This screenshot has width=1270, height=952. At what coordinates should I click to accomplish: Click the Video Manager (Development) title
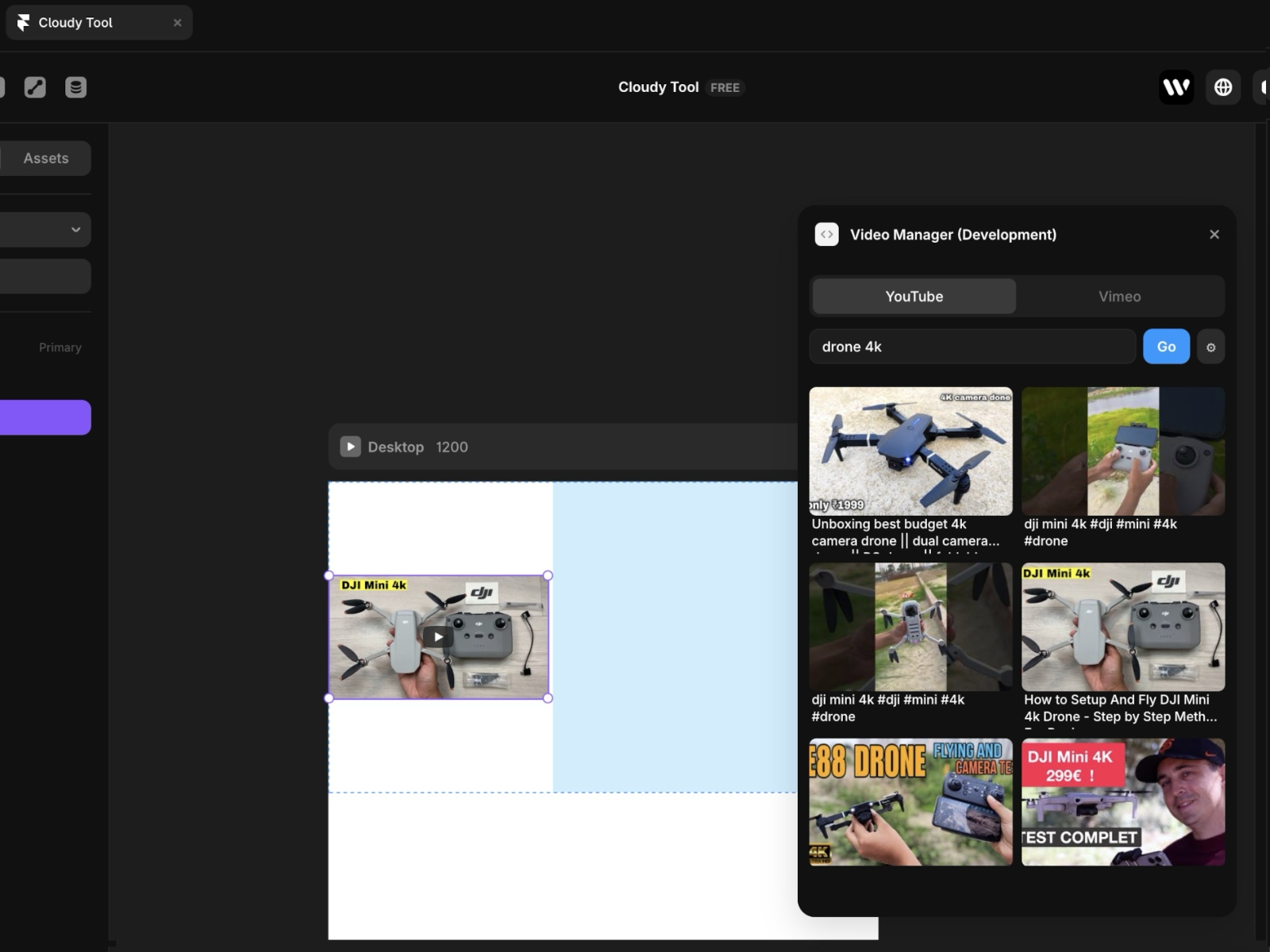coord(952,234)
